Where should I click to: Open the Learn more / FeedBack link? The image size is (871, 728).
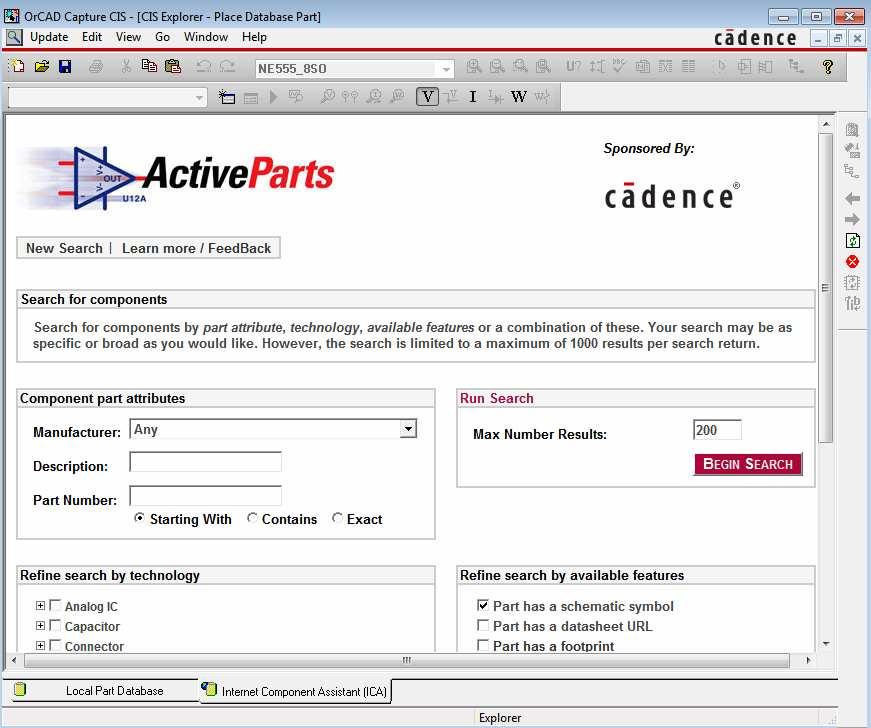197,248
